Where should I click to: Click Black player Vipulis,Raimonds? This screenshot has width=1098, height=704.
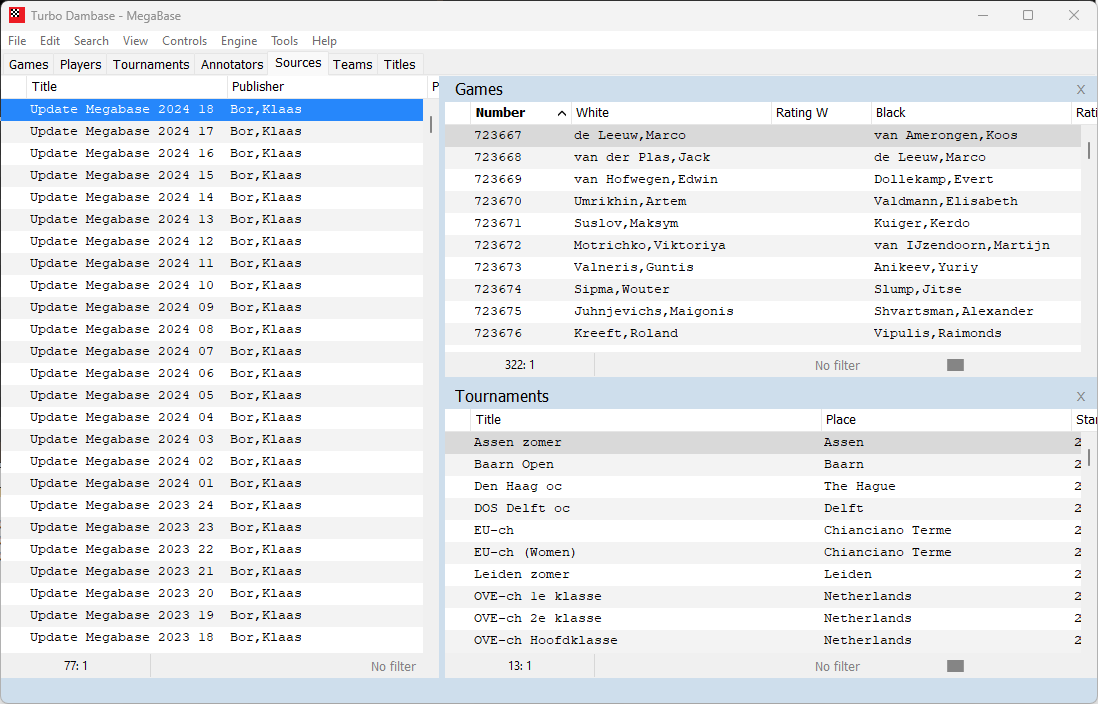pyautogui.click(x=937, y=333)
